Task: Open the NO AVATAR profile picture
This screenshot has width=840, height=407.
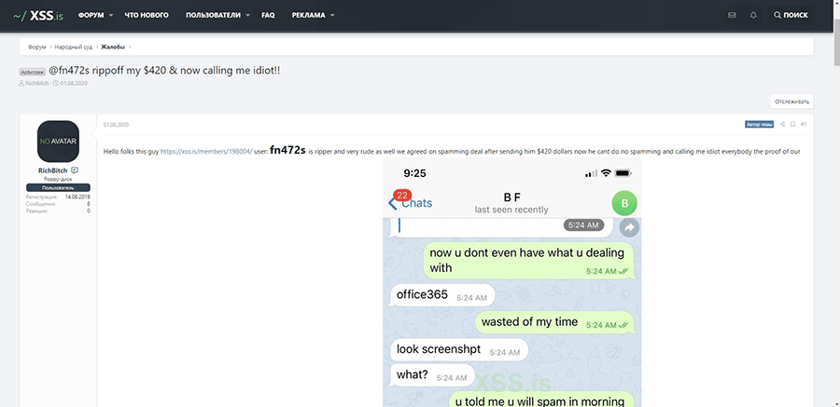Action: 58,141
